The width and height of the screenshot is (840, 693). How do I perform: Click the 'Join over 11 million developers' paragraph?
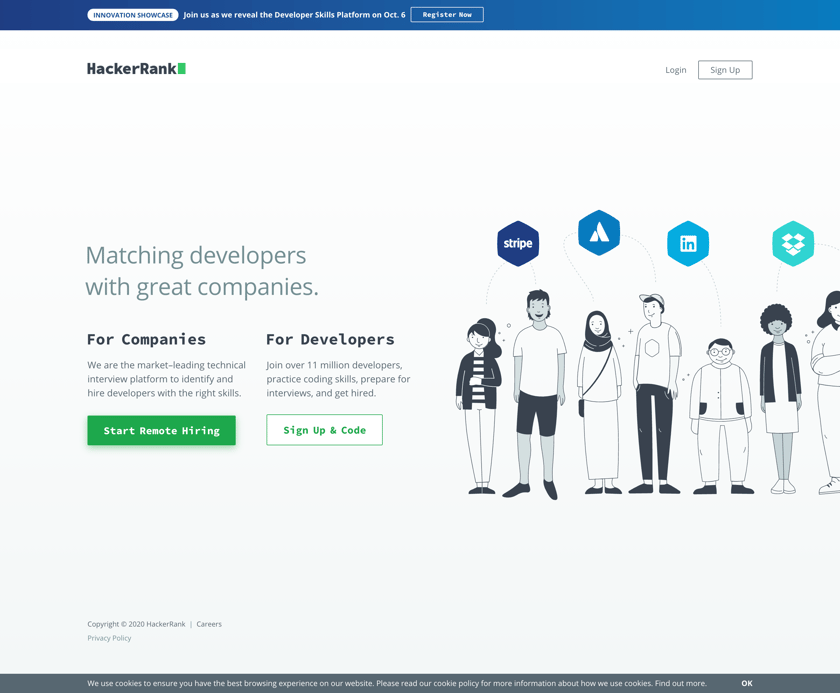click(x=338, y=379)
